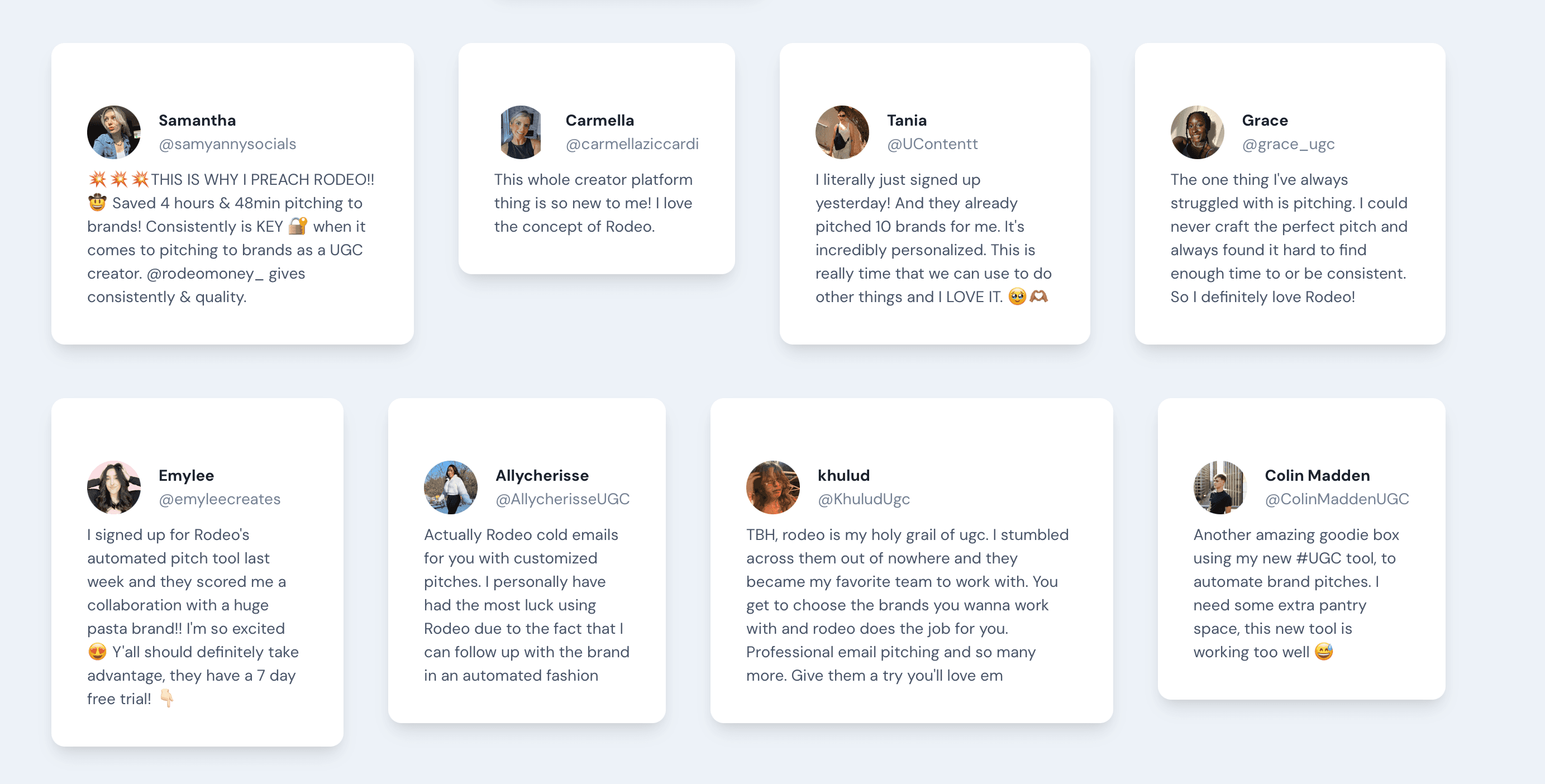Click Grace's profile picture

tap(1196, 132)
